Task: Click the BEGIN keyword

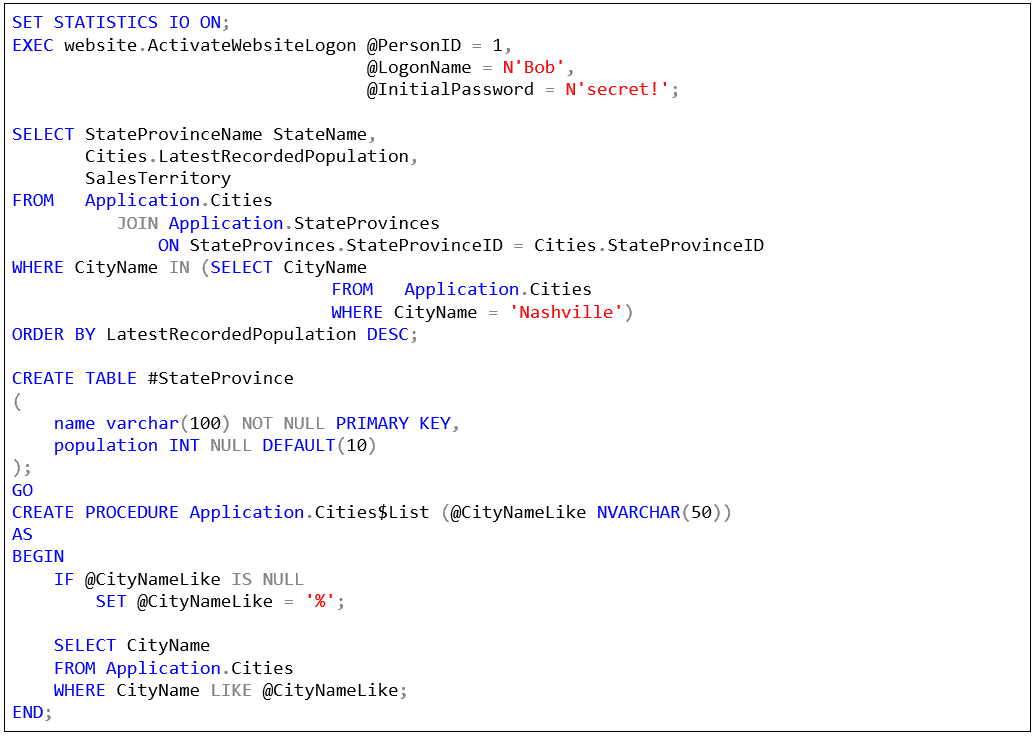Action: [38, 557]
